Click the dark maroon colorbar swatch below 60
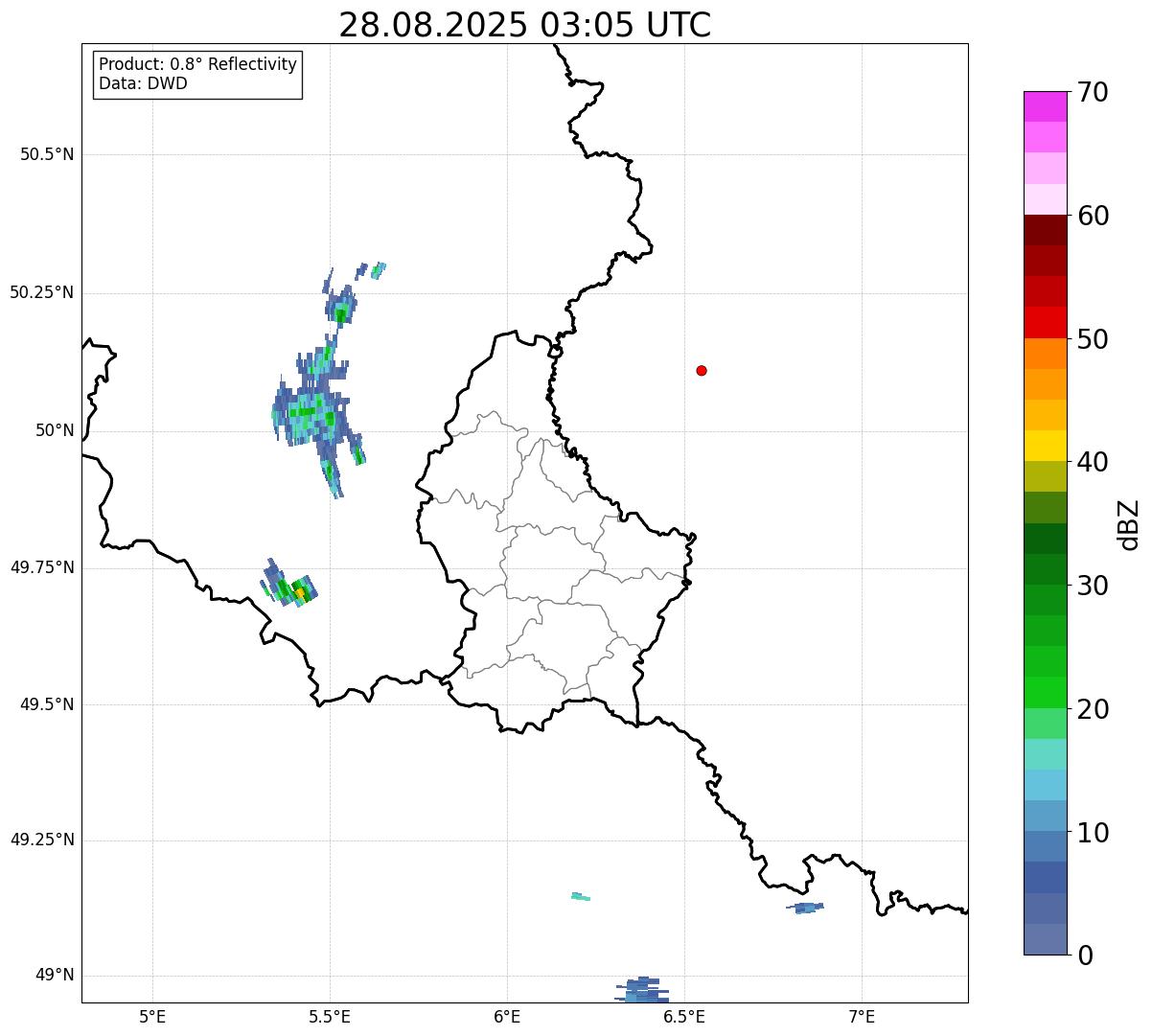This screenshot has width=1152, height=1036. coord(1045,230)
